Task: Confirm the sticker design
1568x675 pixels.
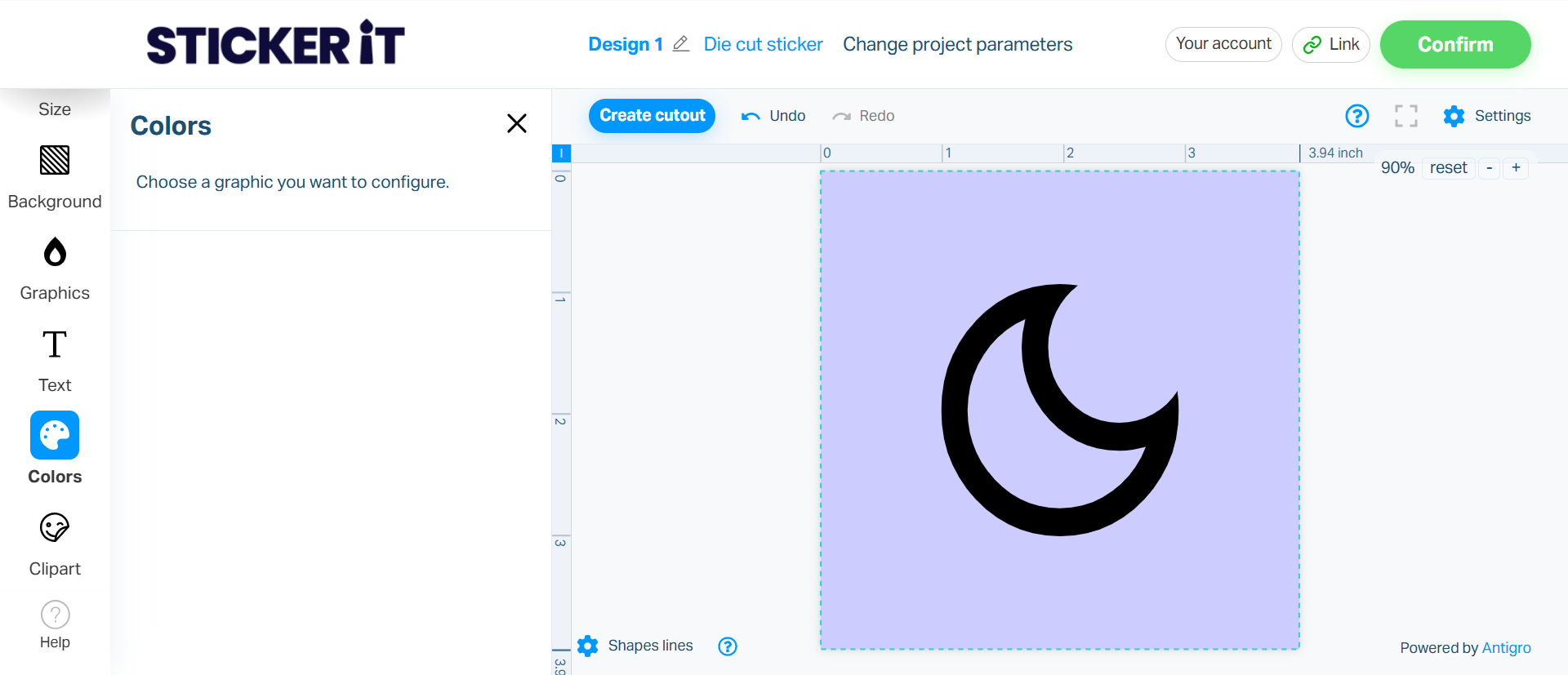Action: [1455, 44]
